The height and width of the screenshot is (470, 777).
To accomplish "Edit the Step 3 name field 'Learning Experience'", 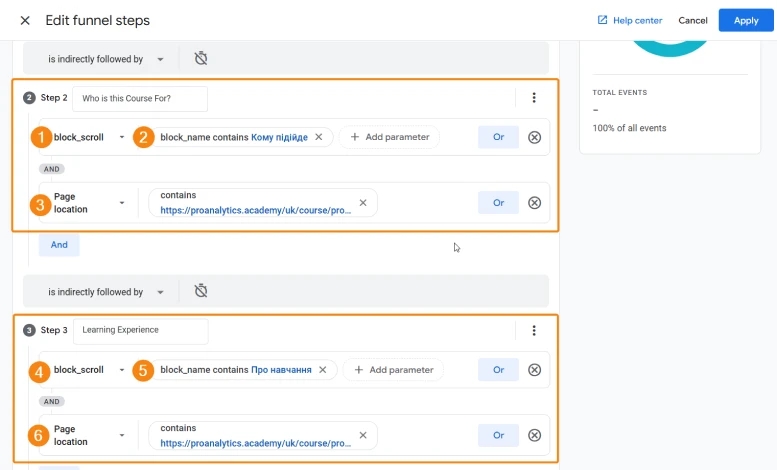I will click(x=140, y=331).
